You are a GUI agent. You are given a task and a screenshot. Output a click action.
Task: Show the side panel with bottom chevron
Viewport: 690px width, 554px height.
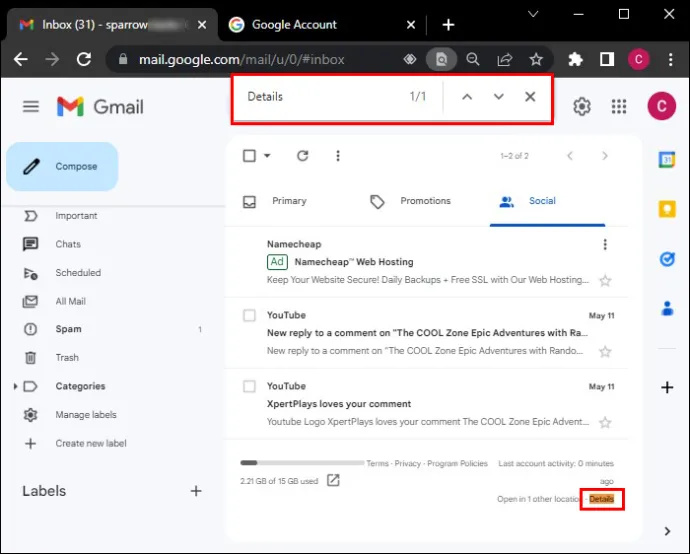pyautogui.click(x=667, y=531)
